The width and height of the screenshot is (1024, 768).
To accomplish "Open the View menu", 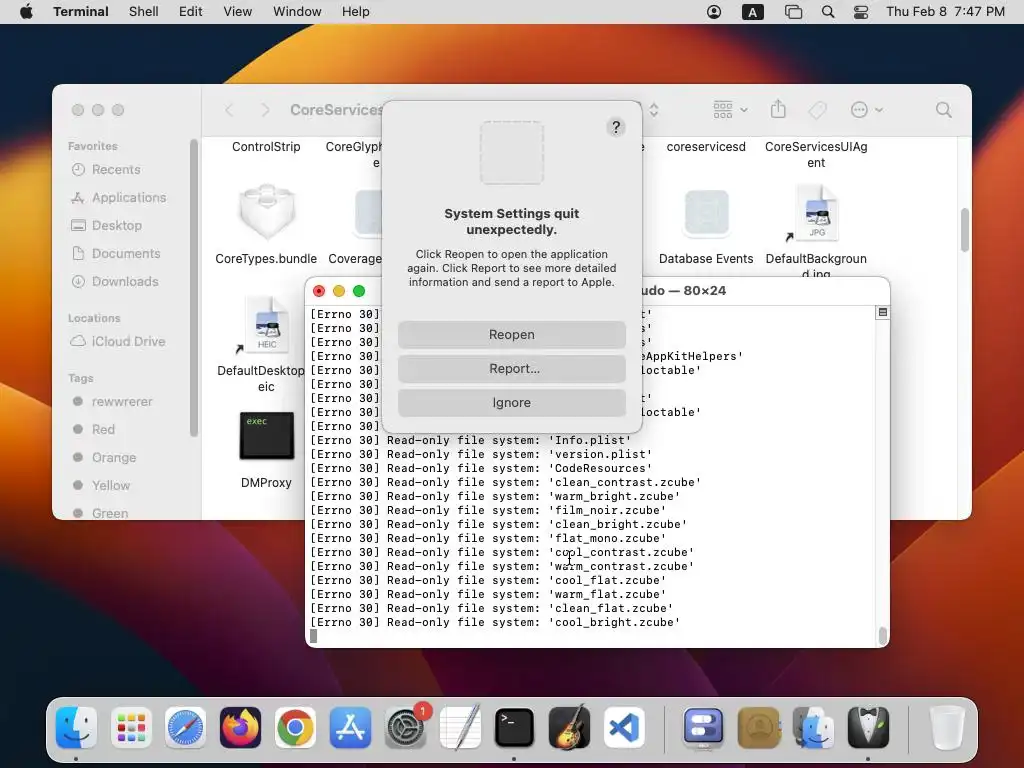I will 237,12.
